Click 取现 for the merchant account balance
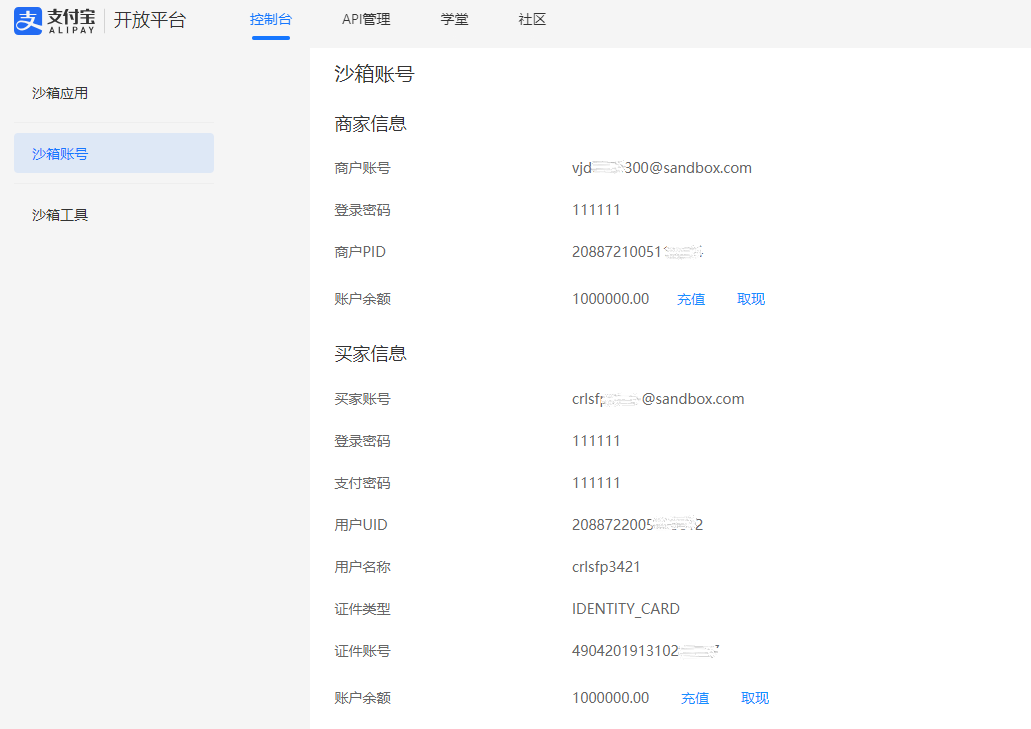Screen dimensions: 1031x729 tap(751, 299)
